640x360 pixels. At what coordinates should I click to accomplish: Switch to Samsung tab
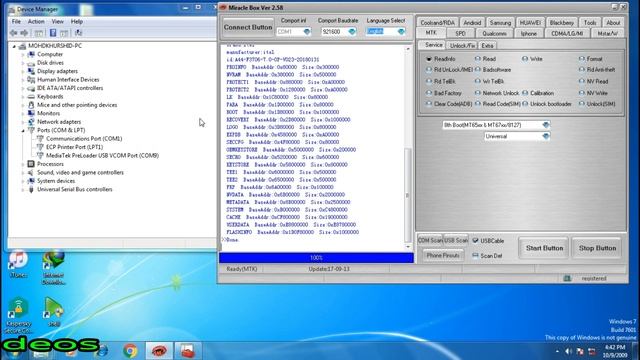500,23
